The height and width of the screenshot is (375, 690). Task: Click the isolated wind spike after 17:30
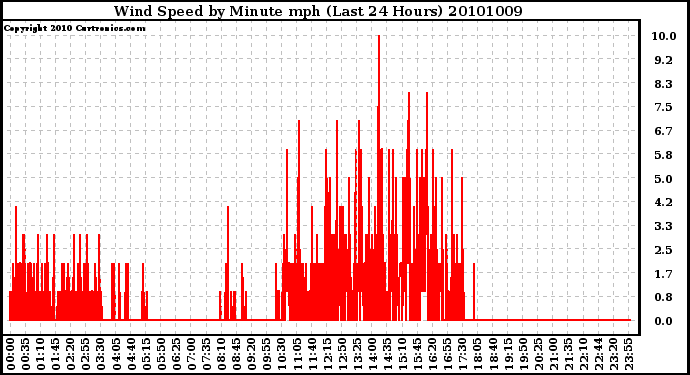coord(474,291)
